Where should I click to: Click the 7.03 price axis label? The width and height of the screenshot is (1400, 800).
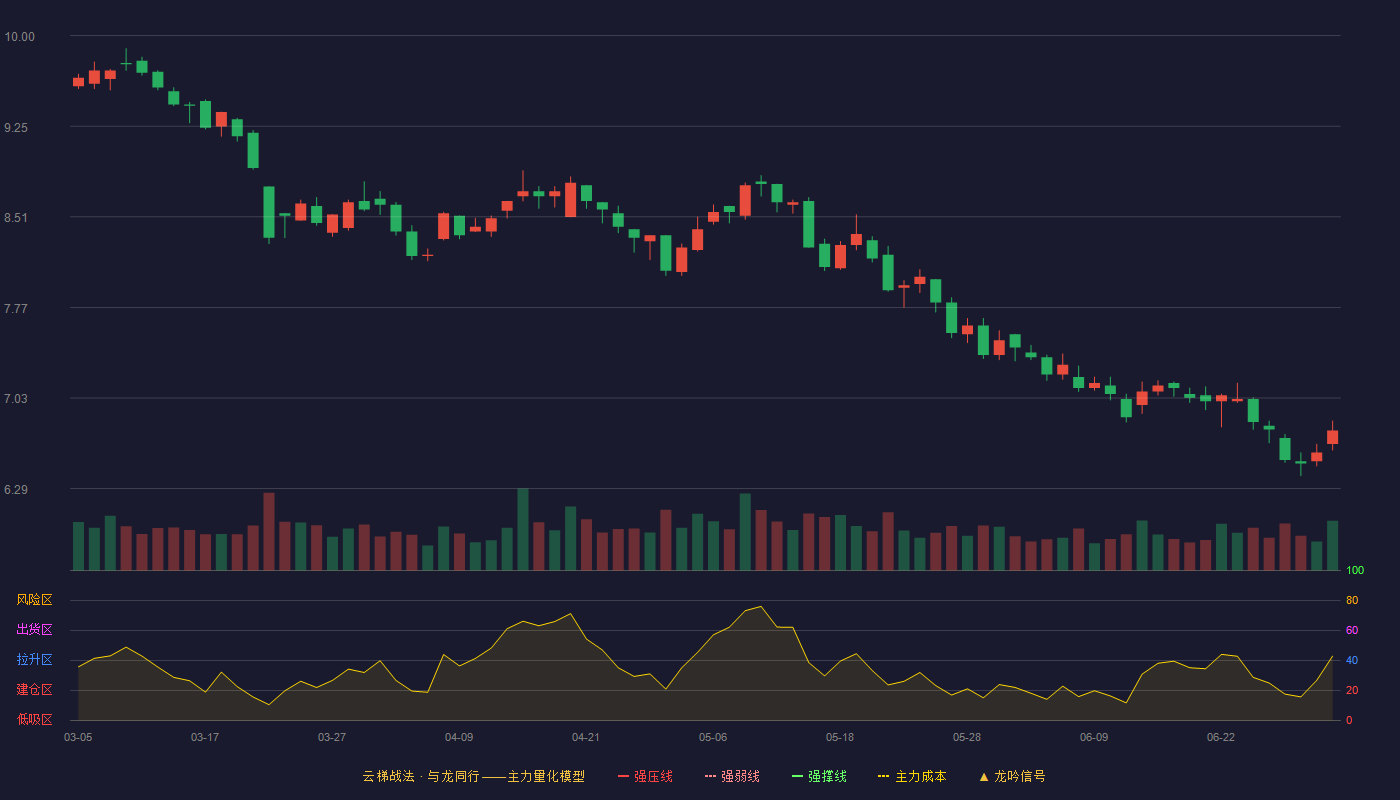pyautogui.click(x=16, y=399)
